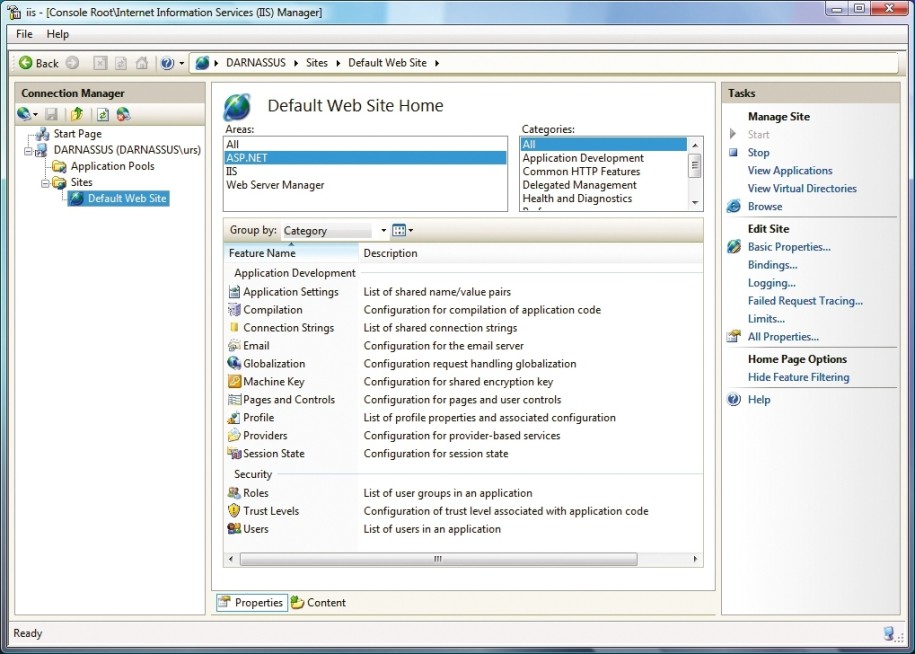This screenshot has width=915, height=654.
Task: Click the feature list horizontal scrollbar thumb
Action: [438, 559]
